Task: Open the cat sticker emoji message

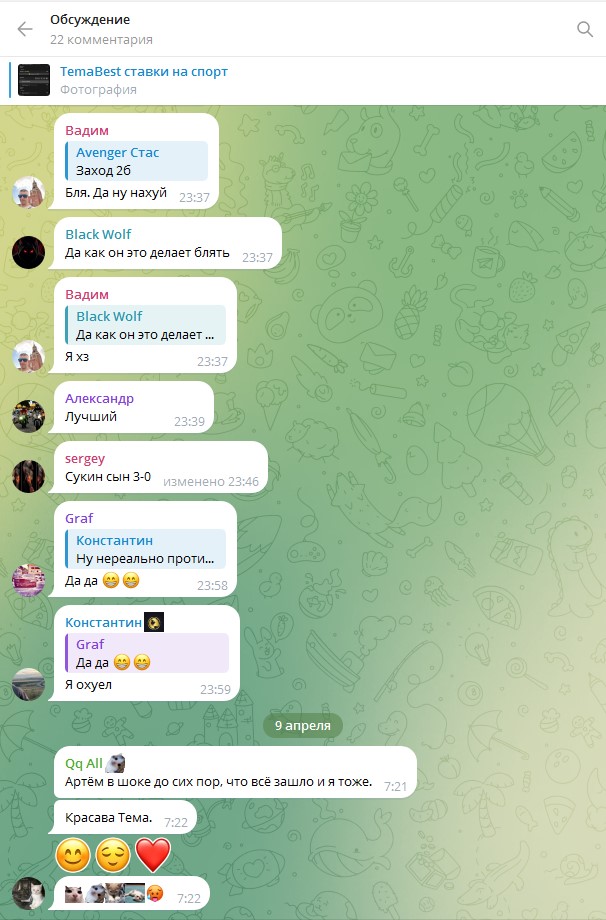Action: click(x=131, y=893)
